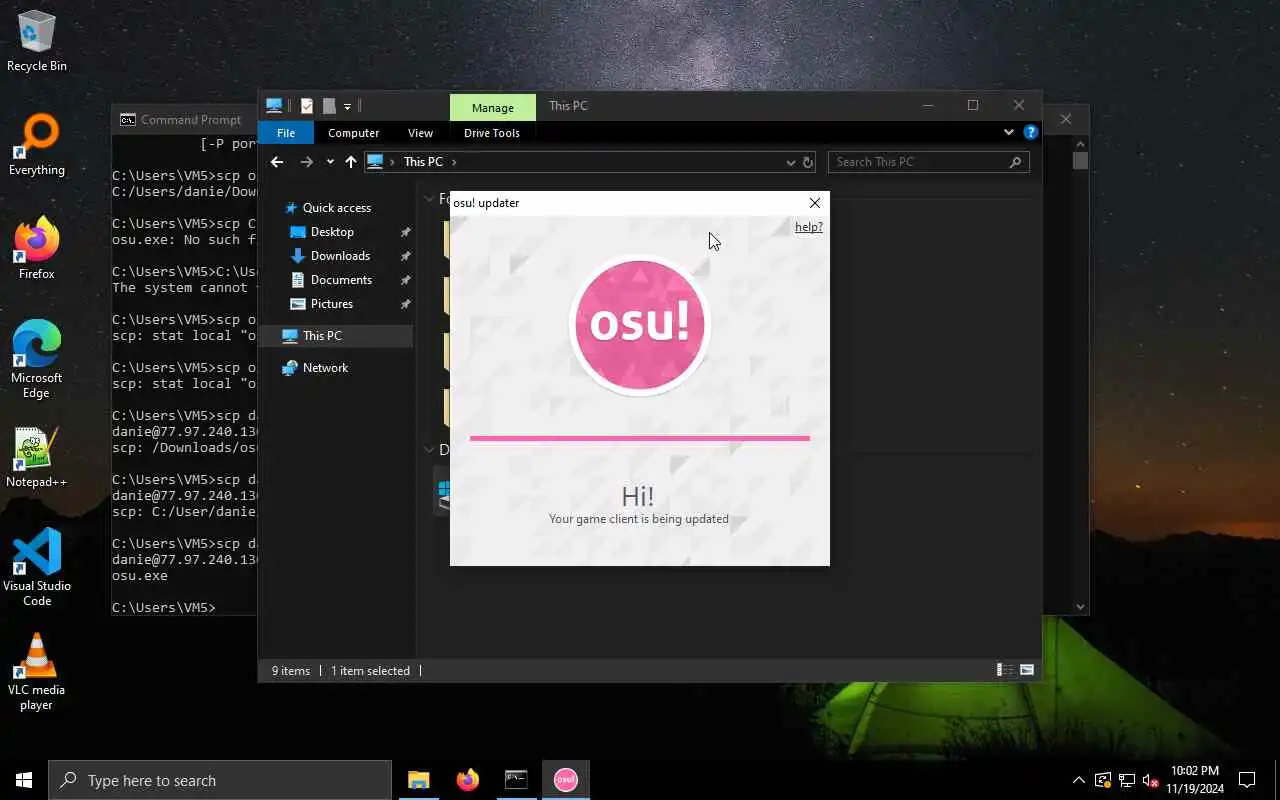Click the help? link in osu! updater
Screen dimensions: 1280x800
(808, 227)
